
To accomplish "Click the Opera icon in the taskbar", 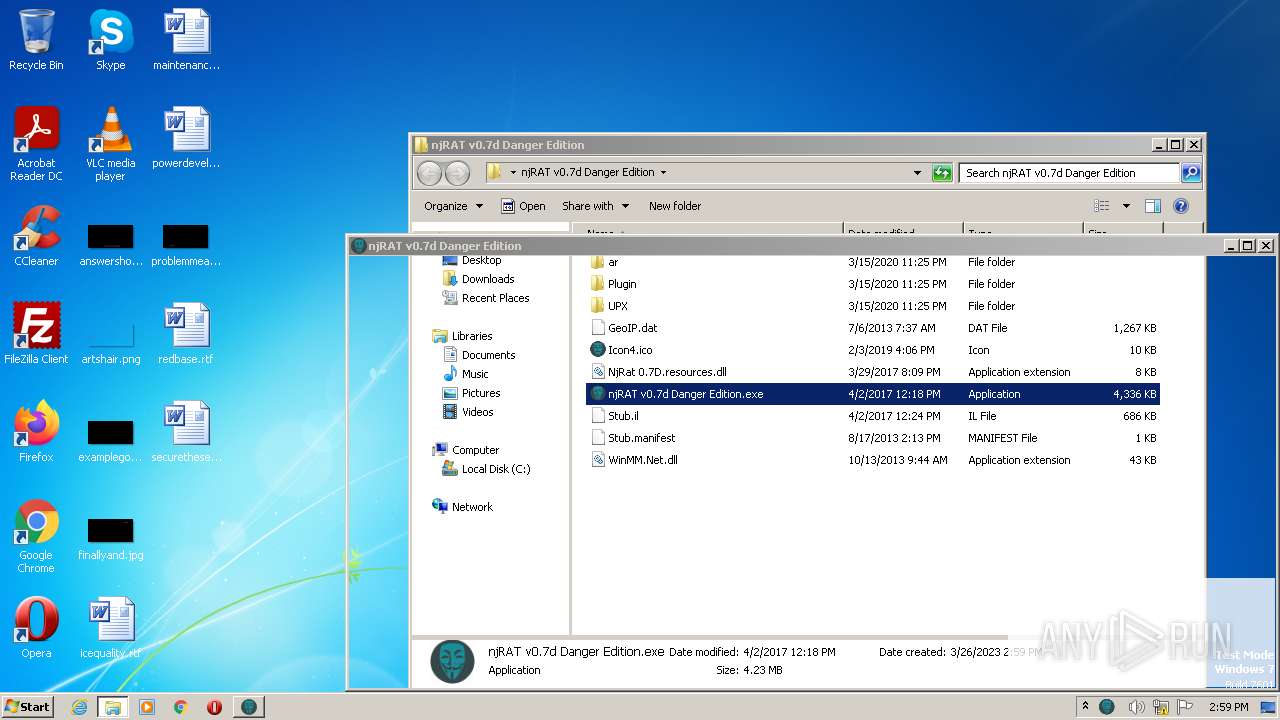I will click(214, 707).
